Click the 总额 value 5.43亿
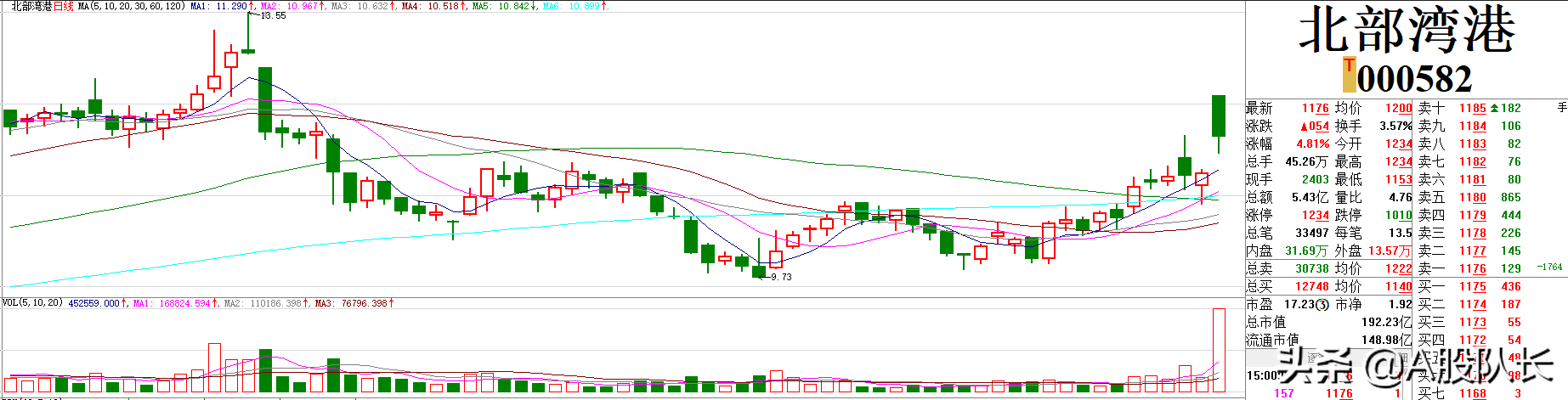Viewport: 1568px width, 400px height. click(1310, 197)
